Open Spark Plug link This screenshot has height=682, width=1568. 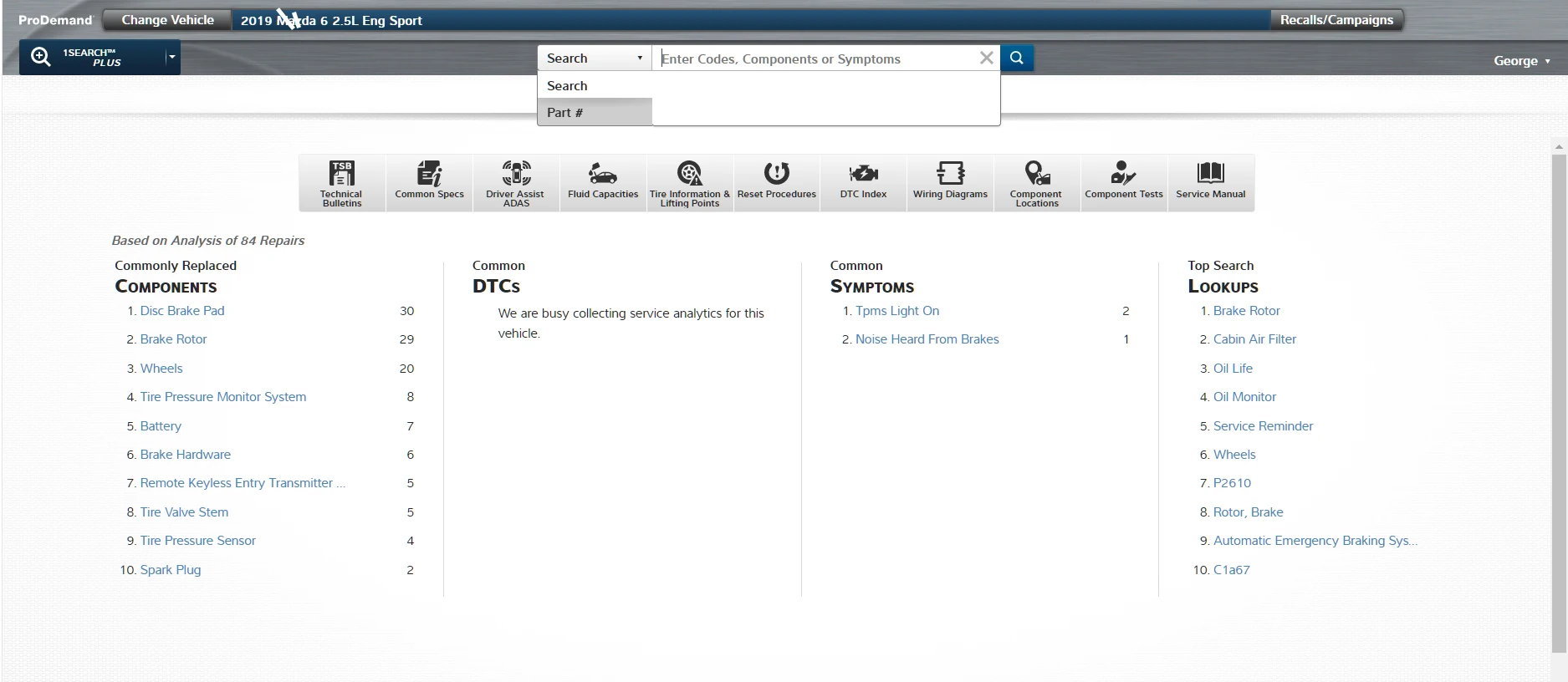coord(171,570)
